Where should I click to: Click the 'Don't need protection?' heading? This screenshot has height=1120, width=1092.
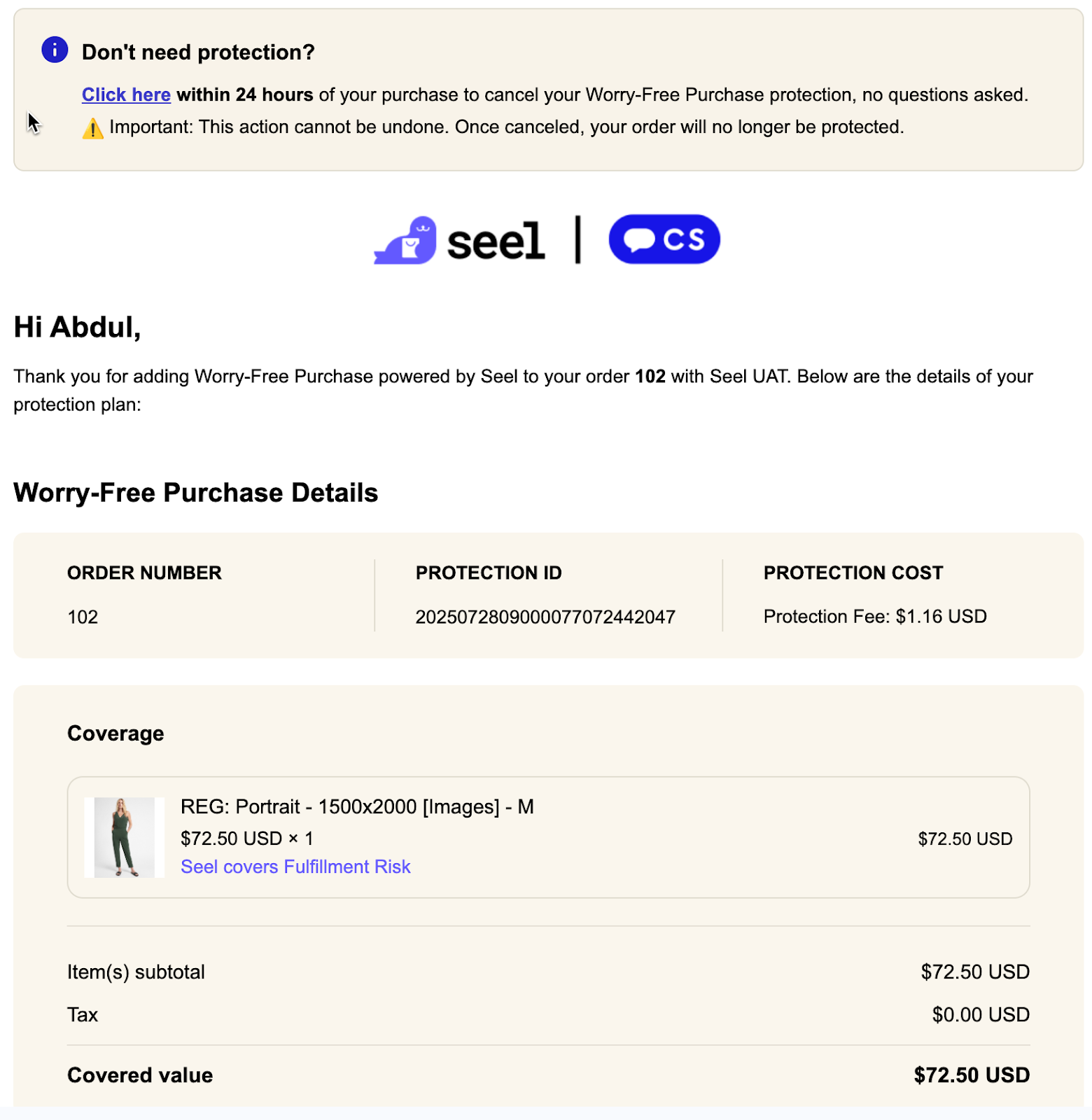tap(198, 52)
